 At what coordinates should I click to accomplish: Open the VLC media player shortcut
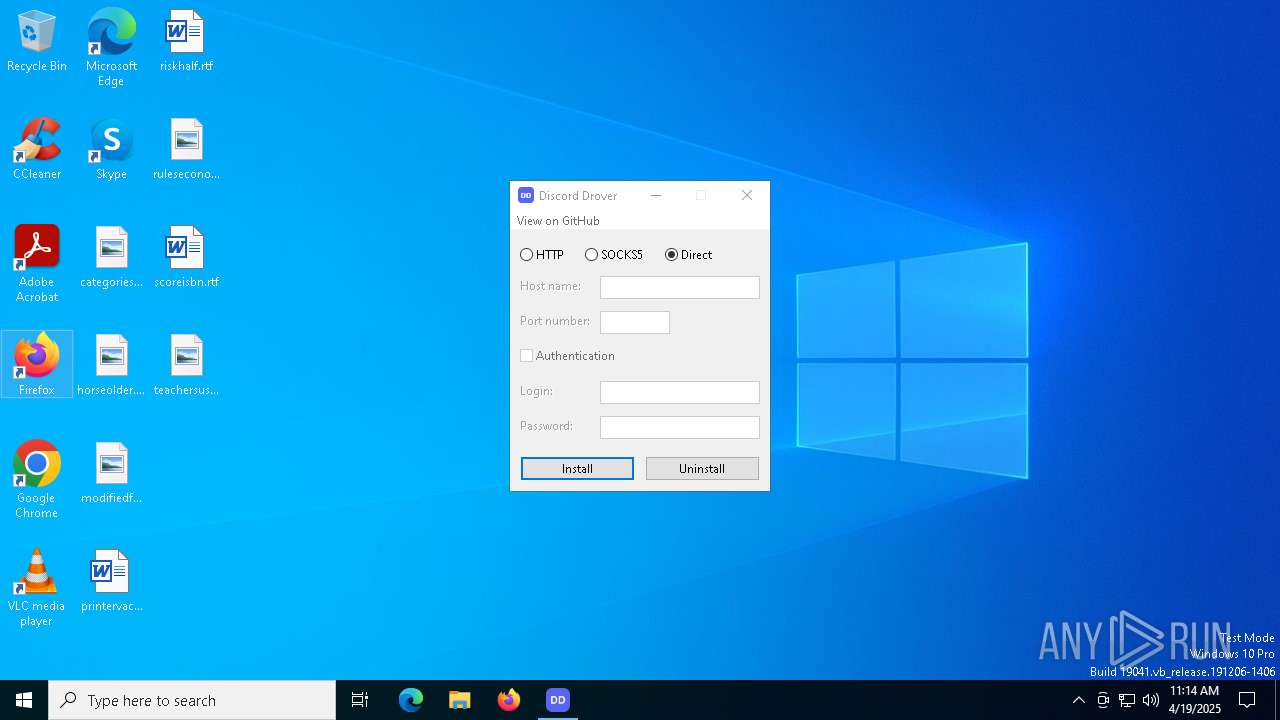[37, 588]
